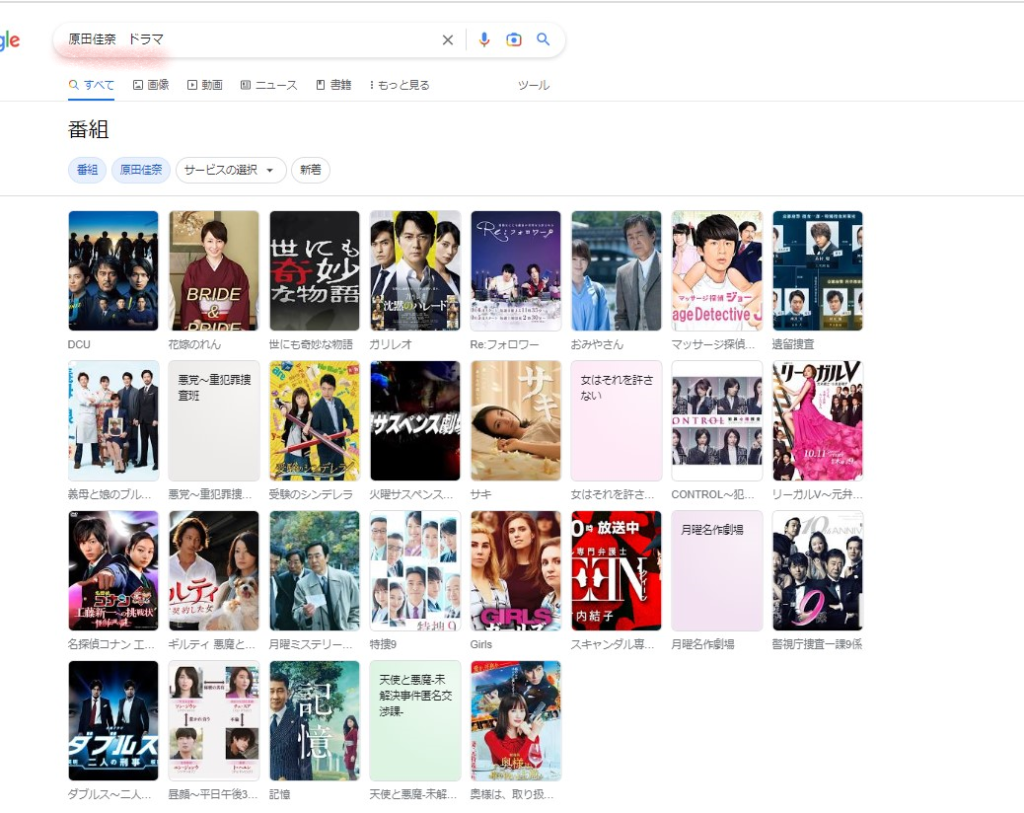This screenshot has height=813, width=1024.
Task: Open the ツール options
Action: point(534,85)
